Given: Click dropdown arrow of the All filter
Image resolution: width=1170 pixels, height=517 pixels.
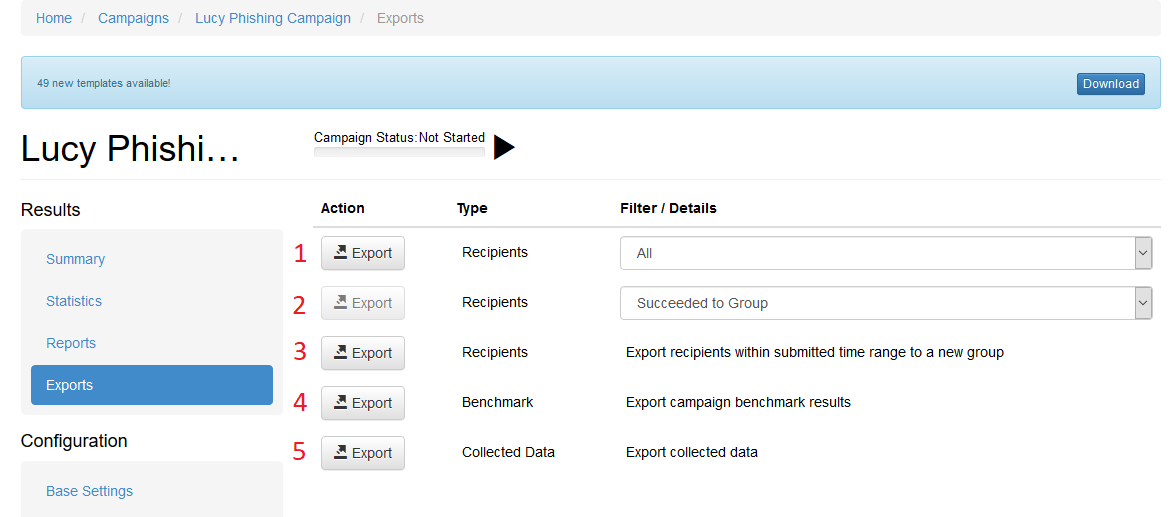Looking at the screenshot, I should click(1143, 253).
